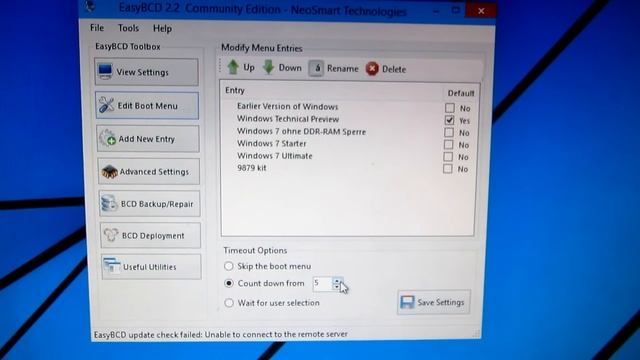This screenshot has height=360, width=640.
Task: Check default box for Windows 7 Ultimate
Action: (448, 157)
